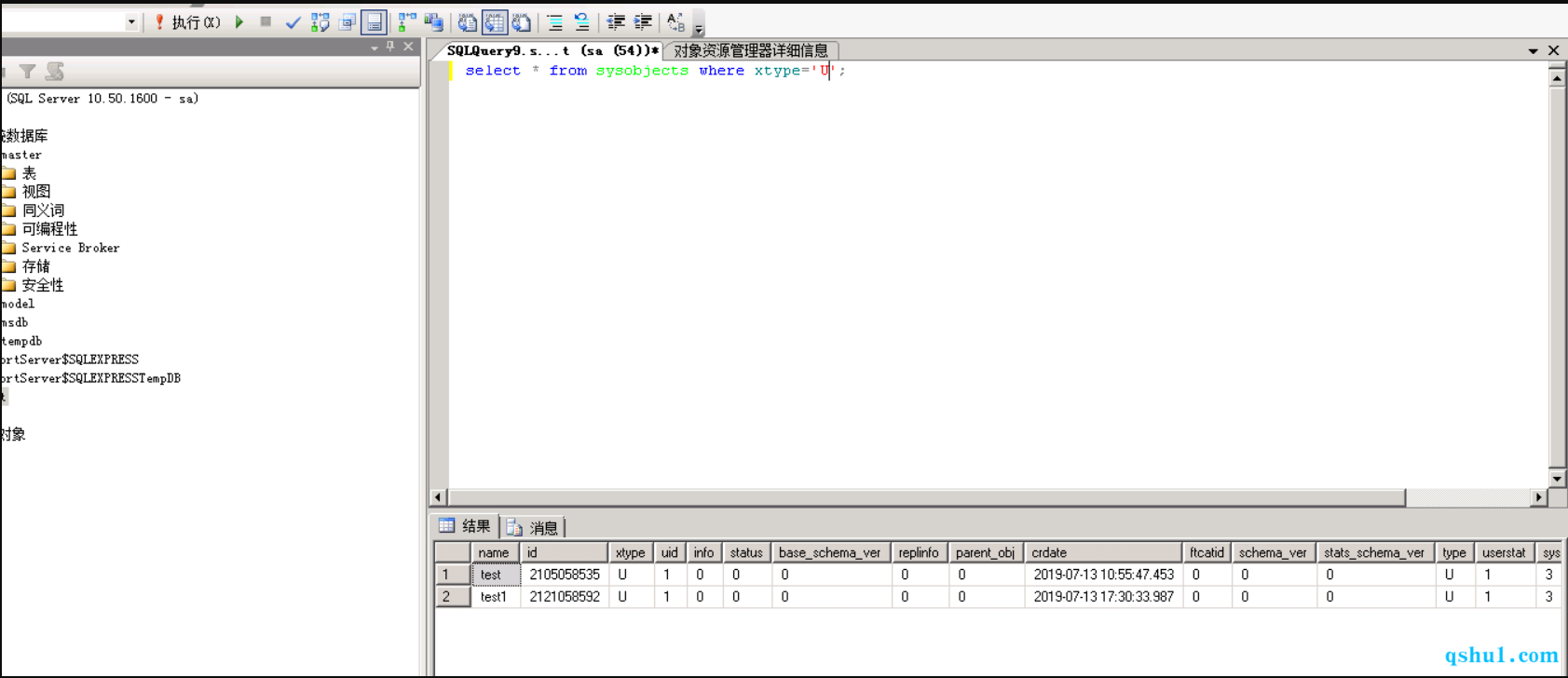The height and width of the screenshot is (678, 1568).
Task: Click the editor horizontal scroll right arrow
Action: (1539, 497)
